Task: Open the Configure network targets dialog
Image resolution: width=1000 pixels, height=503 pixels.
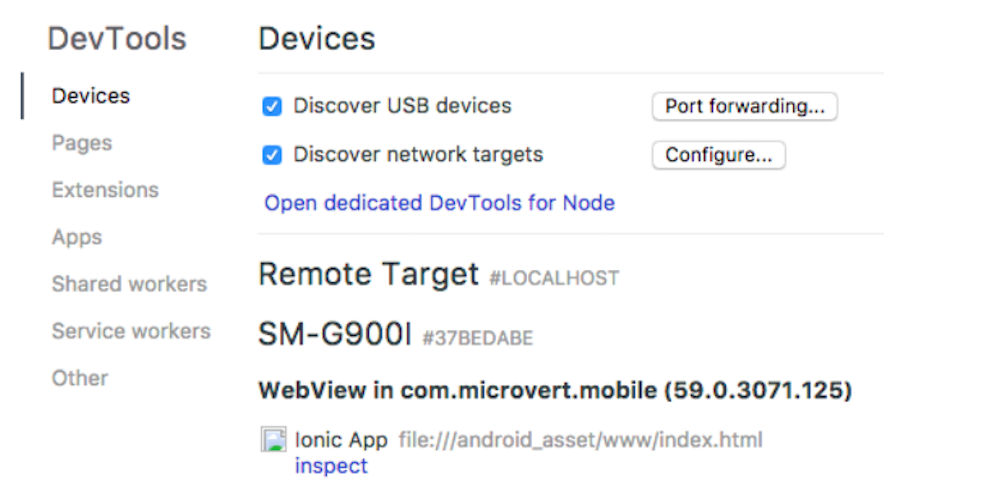Action: click(x=719, y=155)
